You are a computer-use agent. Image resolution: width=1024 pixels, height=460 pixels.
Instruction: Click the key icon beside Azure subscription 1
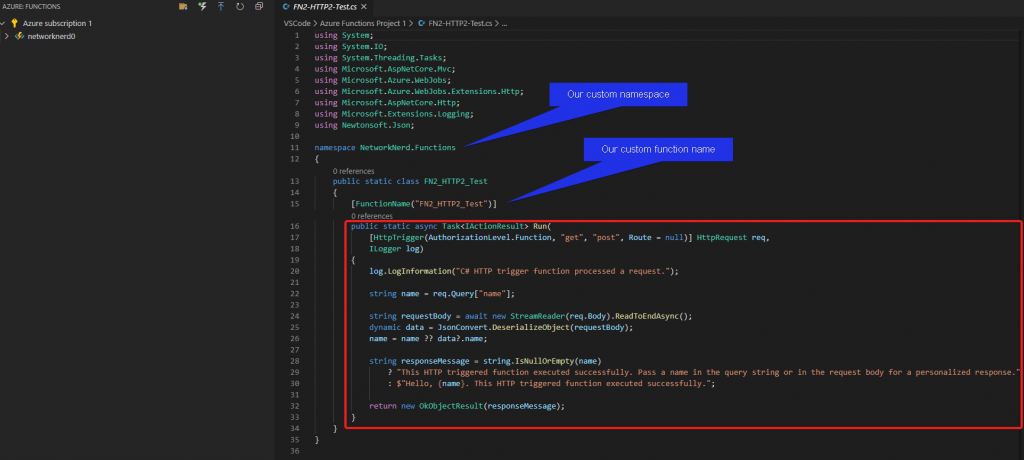pos(14,23)
